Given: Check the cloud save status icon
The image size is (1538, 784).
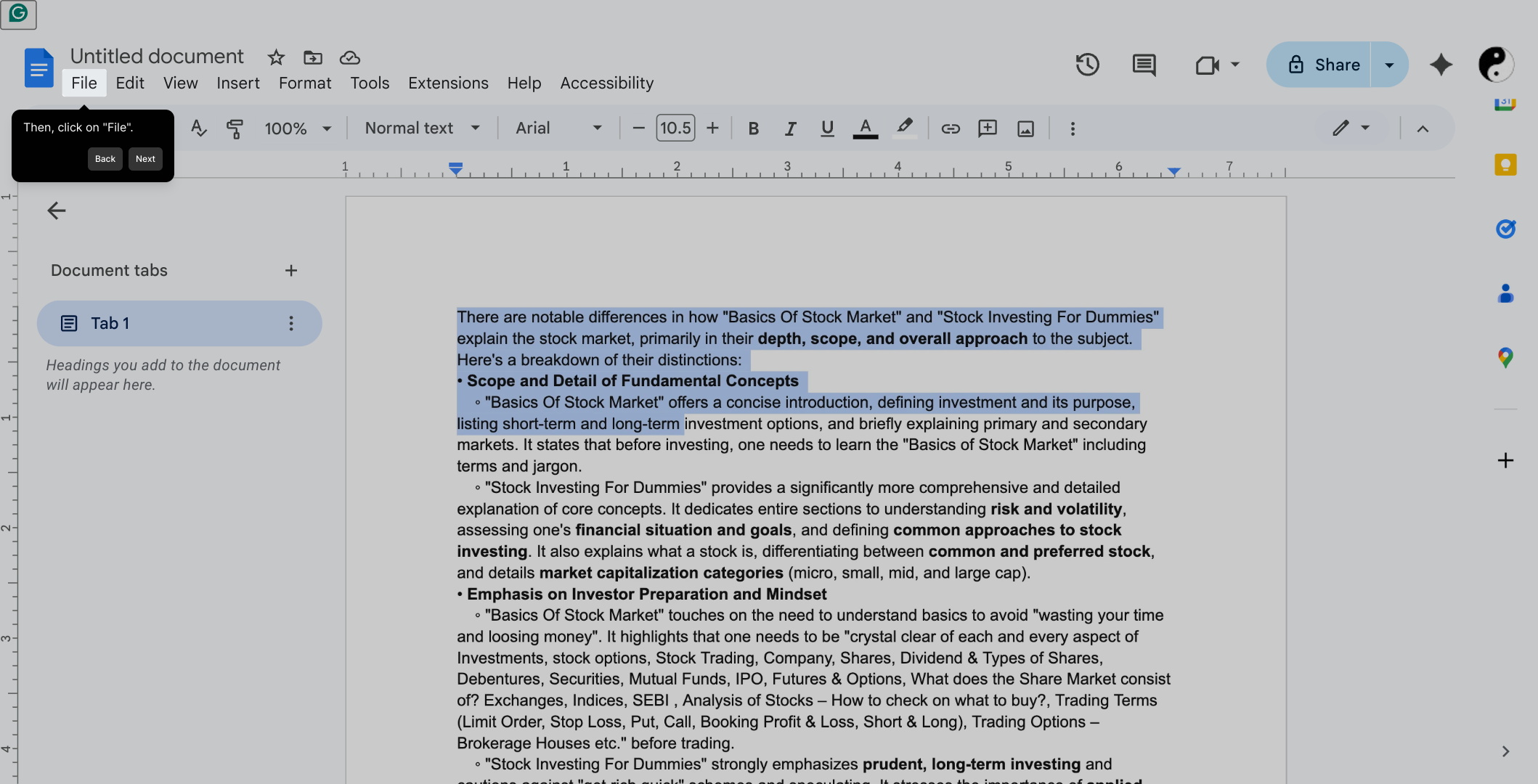Looking at the screenshot, I should tap(350, 57).
